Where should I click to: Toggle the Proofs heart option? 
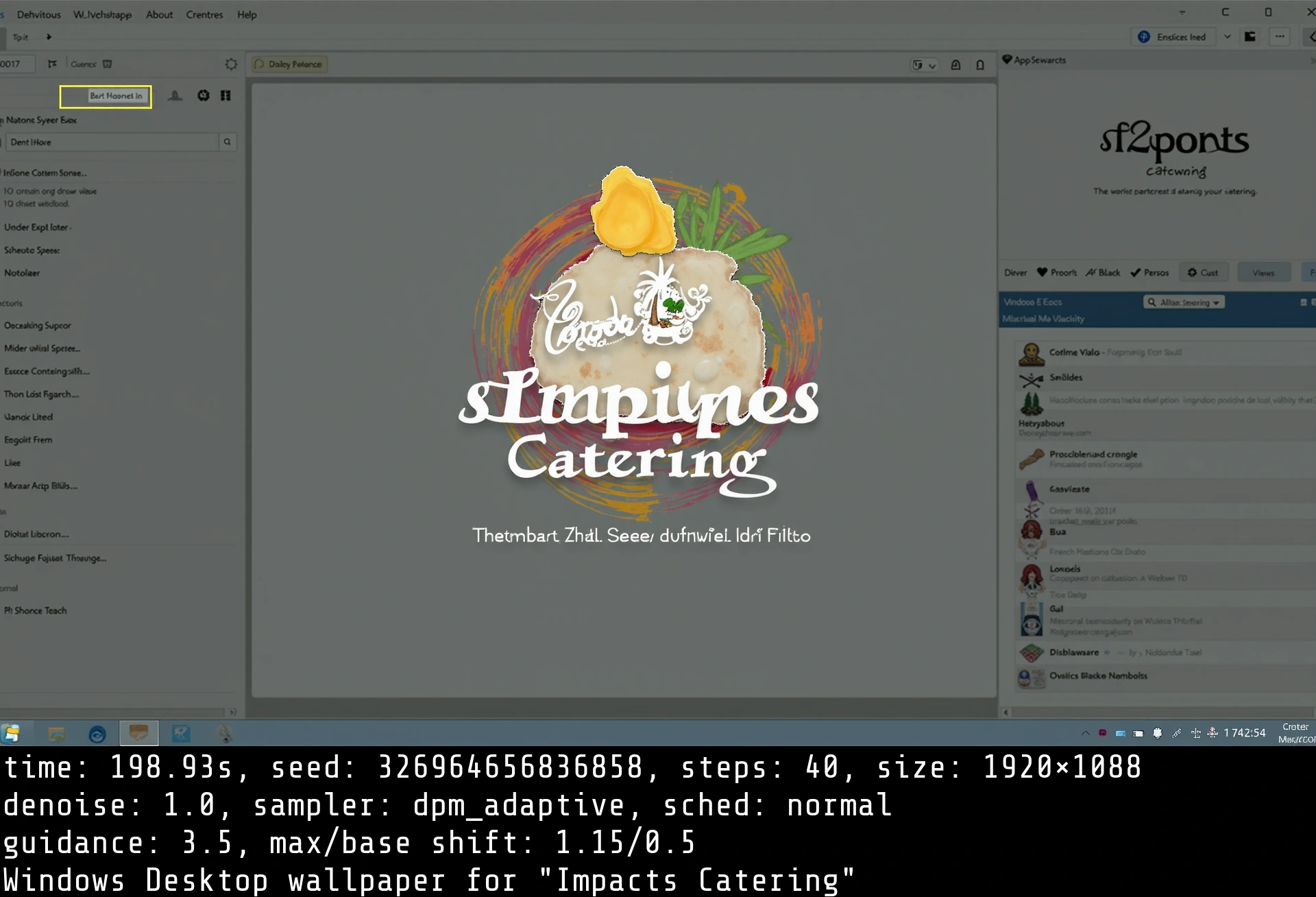pos(1056,272)
